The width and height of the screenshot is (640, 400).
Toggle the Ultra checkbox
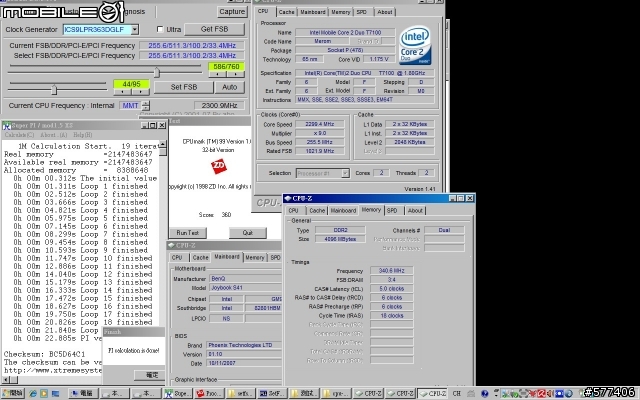[x=160, y=29]
